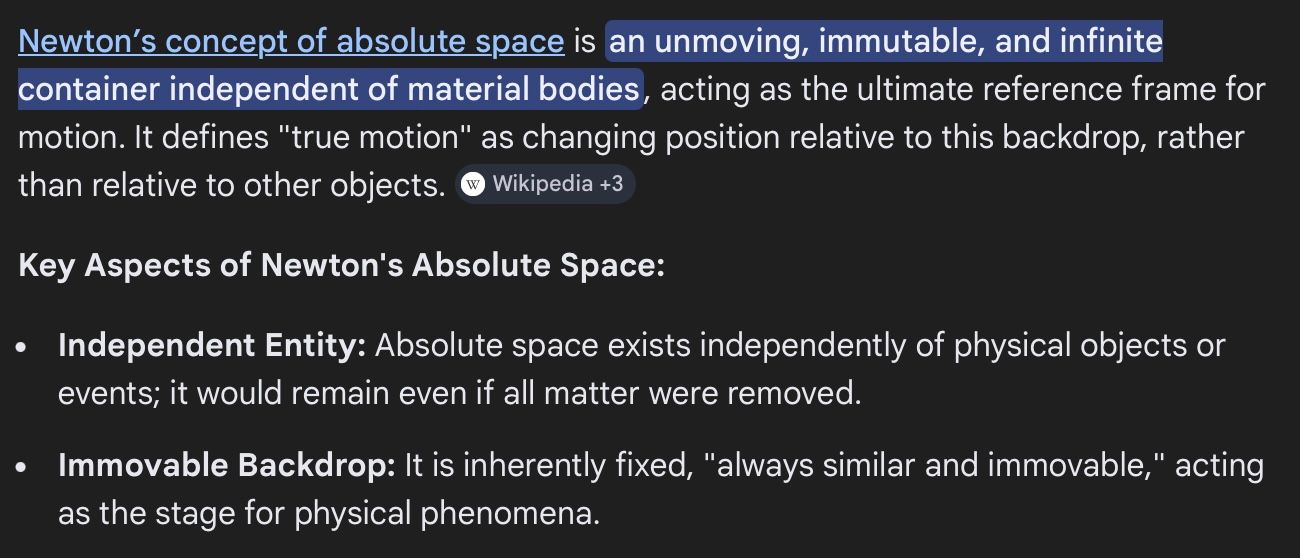Click the bold "Independent Entity:" label

point(212,346)
